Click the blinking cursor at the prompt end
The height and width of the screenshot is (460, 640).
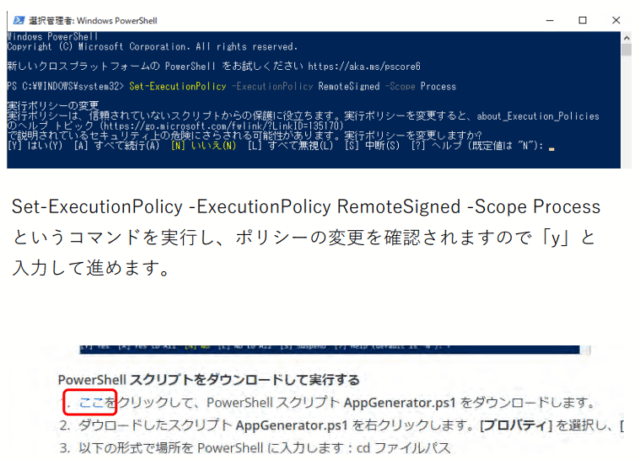coord(551,146)
